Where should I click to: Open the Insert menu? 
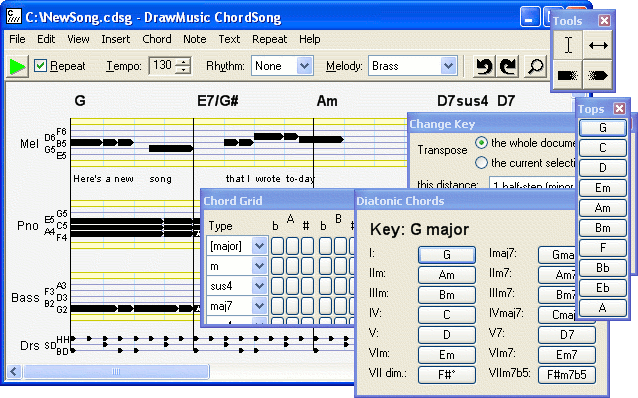(116, 39)
